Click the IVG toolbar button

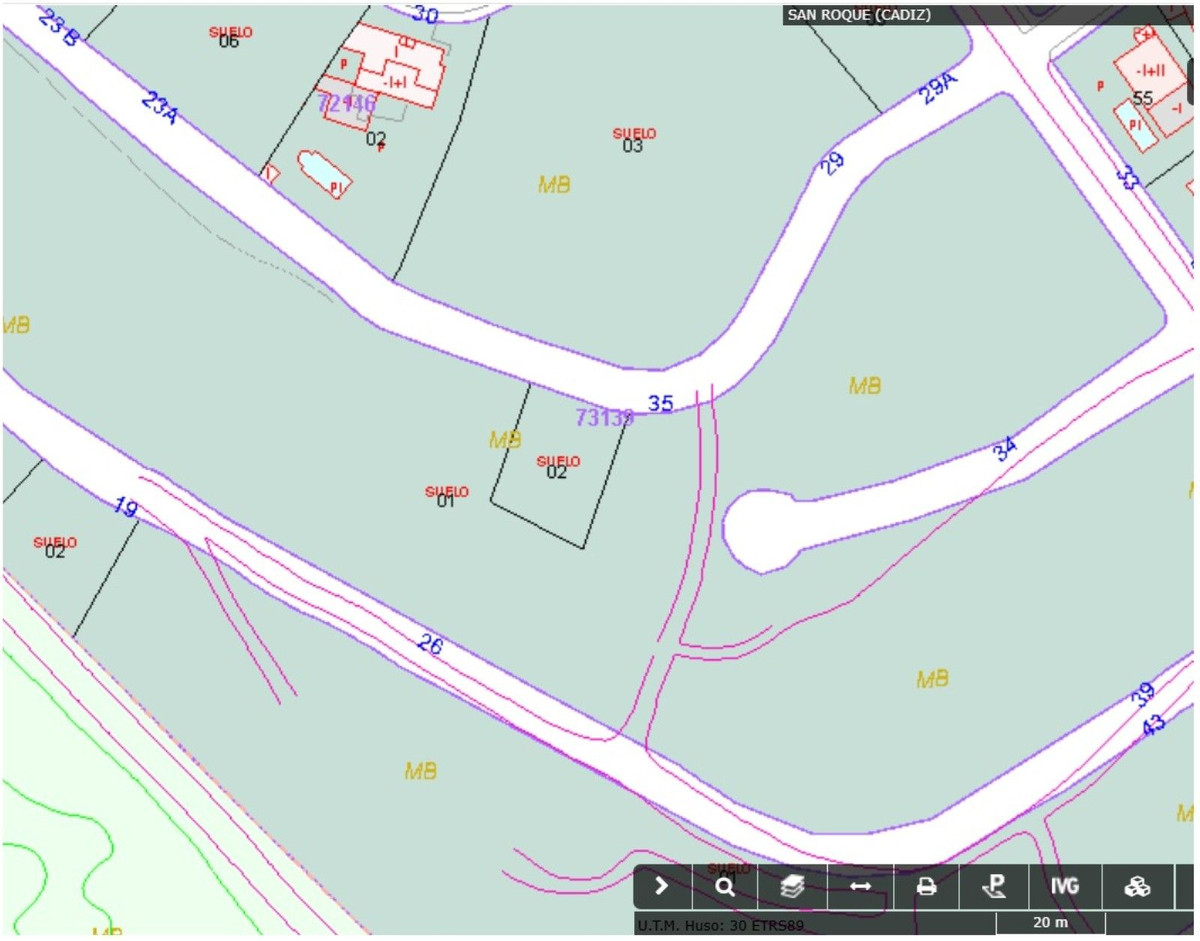click(x=1065, y=886)
